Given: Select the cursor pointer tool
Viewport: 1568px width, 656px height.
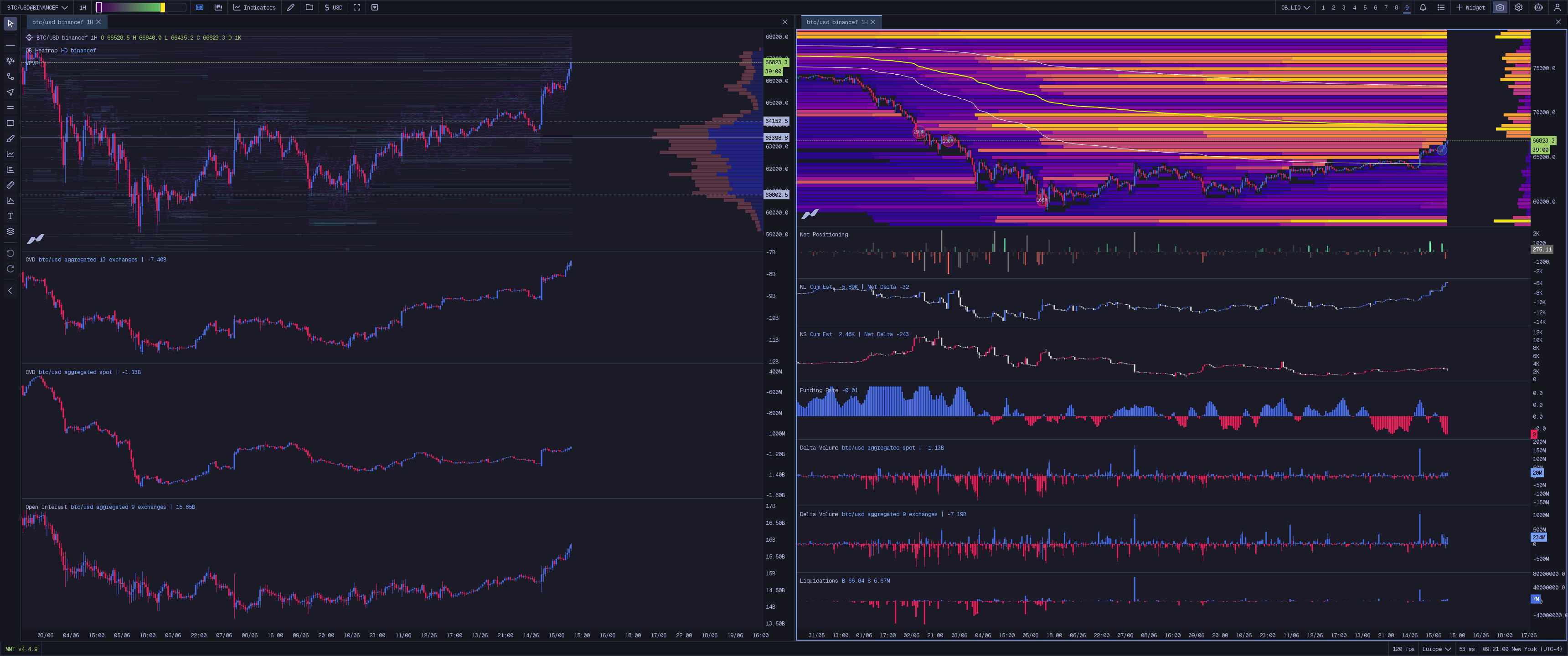Looking at the screenshot, I should click(x=10, y=24).
